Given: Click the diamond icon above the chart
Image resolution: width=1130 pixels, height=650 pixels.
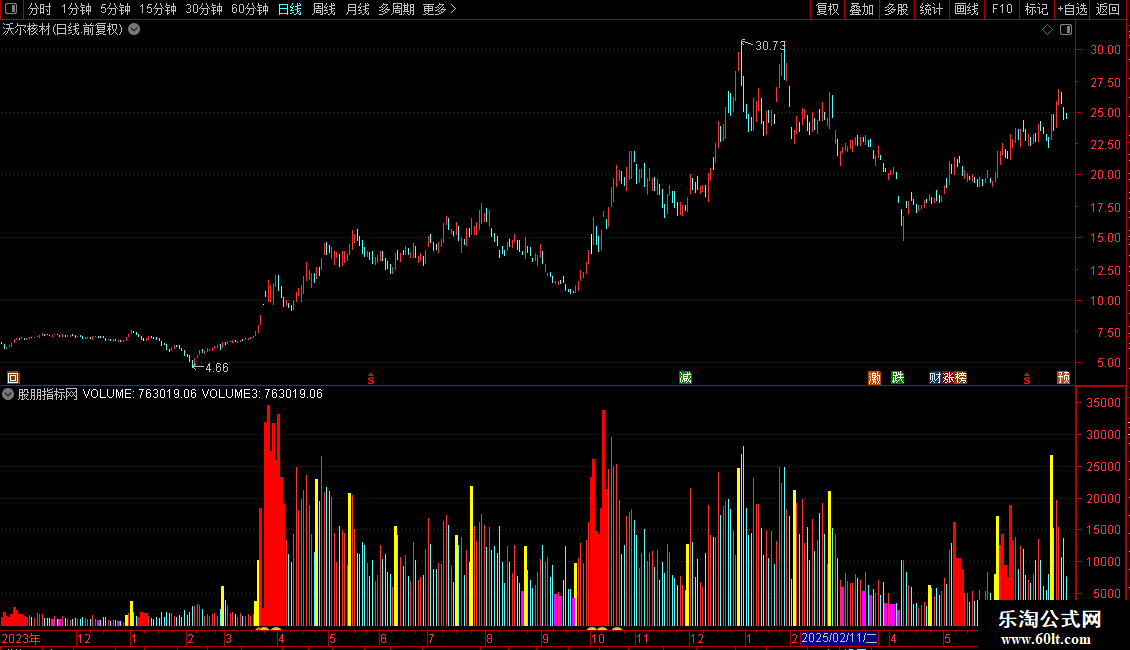Looking at the screenshot, I should (1047, 30).
